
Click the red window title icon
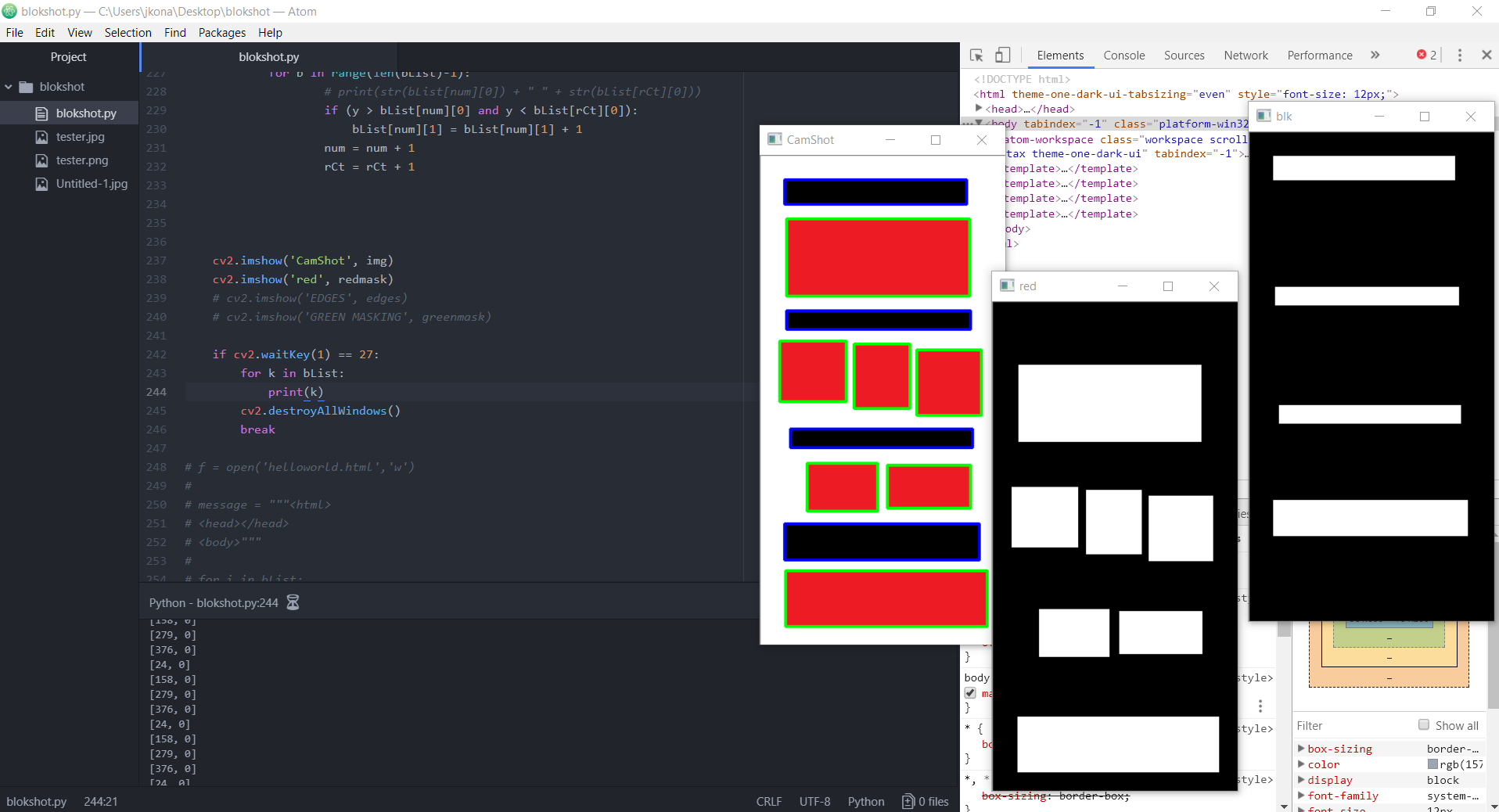[1008, 286]
